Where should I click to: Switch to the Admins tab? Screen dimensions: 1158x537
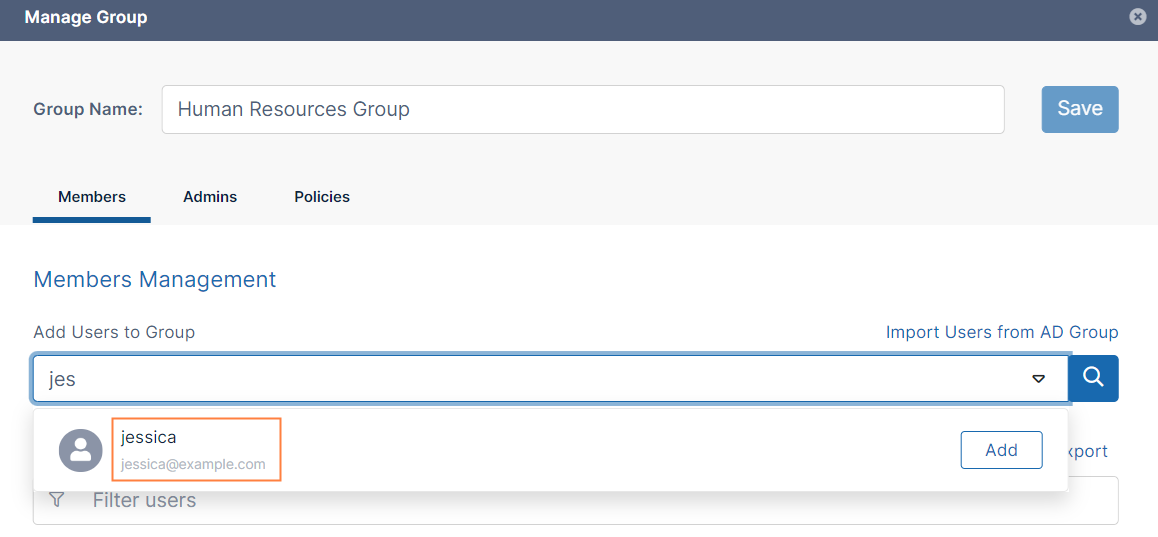[210, 197]
